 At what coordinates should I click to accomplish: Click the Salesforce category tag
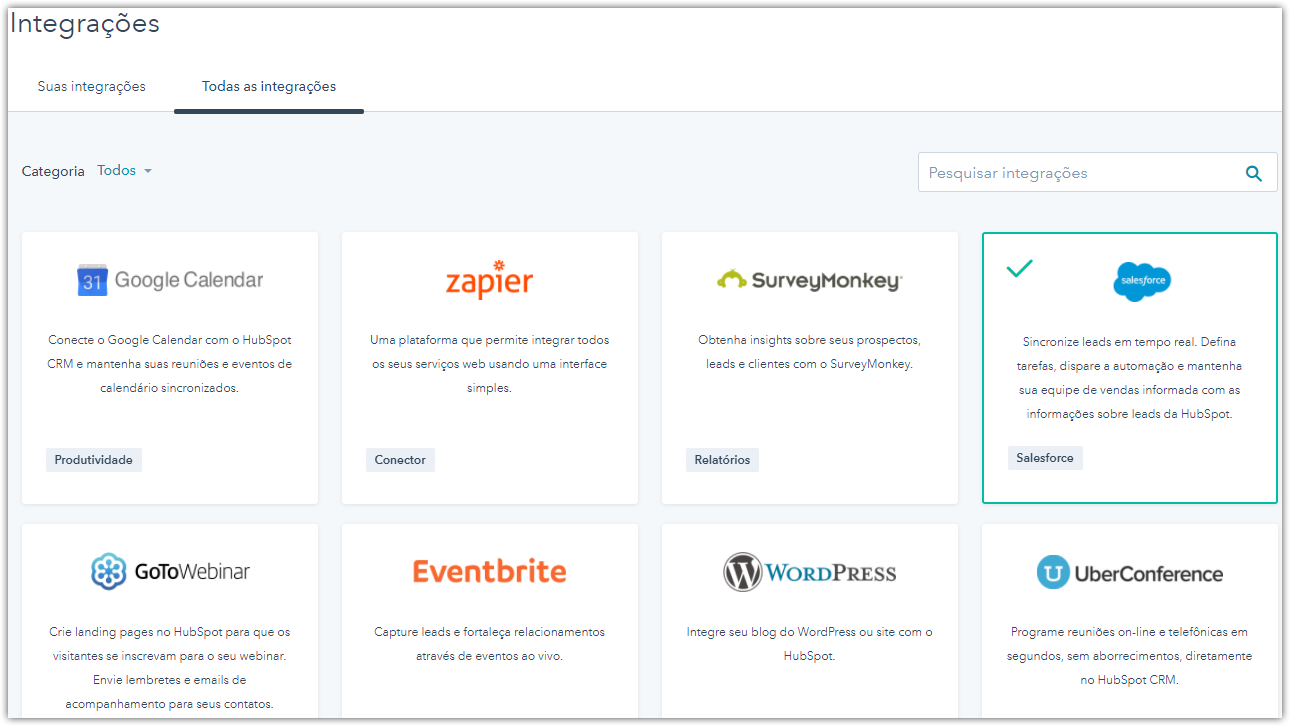(1044, 458)
